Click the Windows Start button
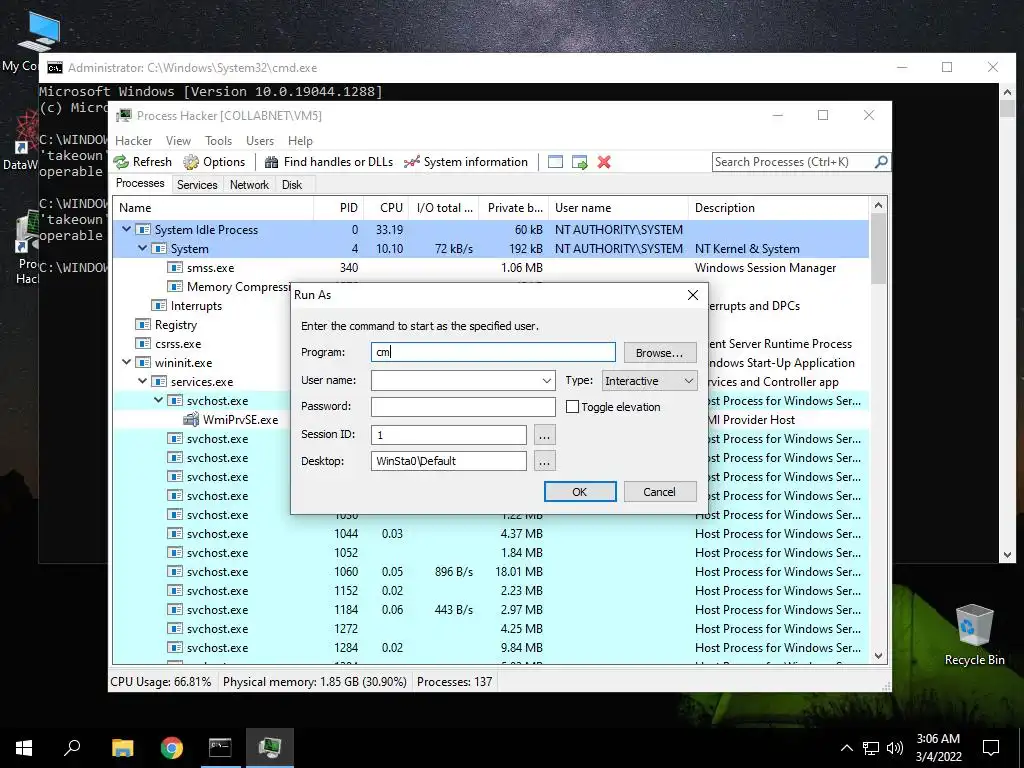Image resolution: width=1024 pixels, height=768 pixels. tap(24, 748)
